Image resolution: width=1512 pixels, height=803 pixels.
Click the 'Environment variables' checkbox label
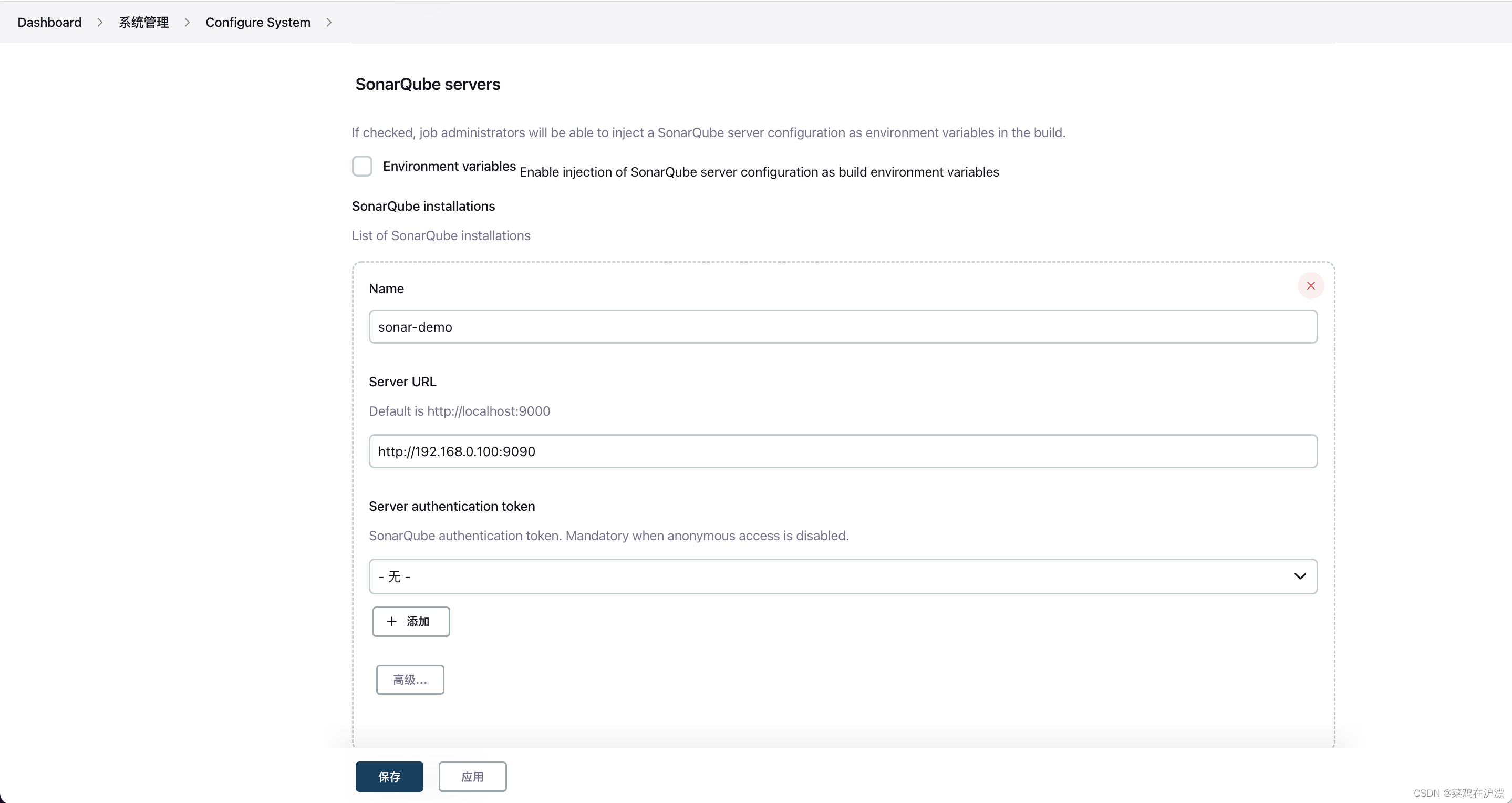tap(449, 166)
